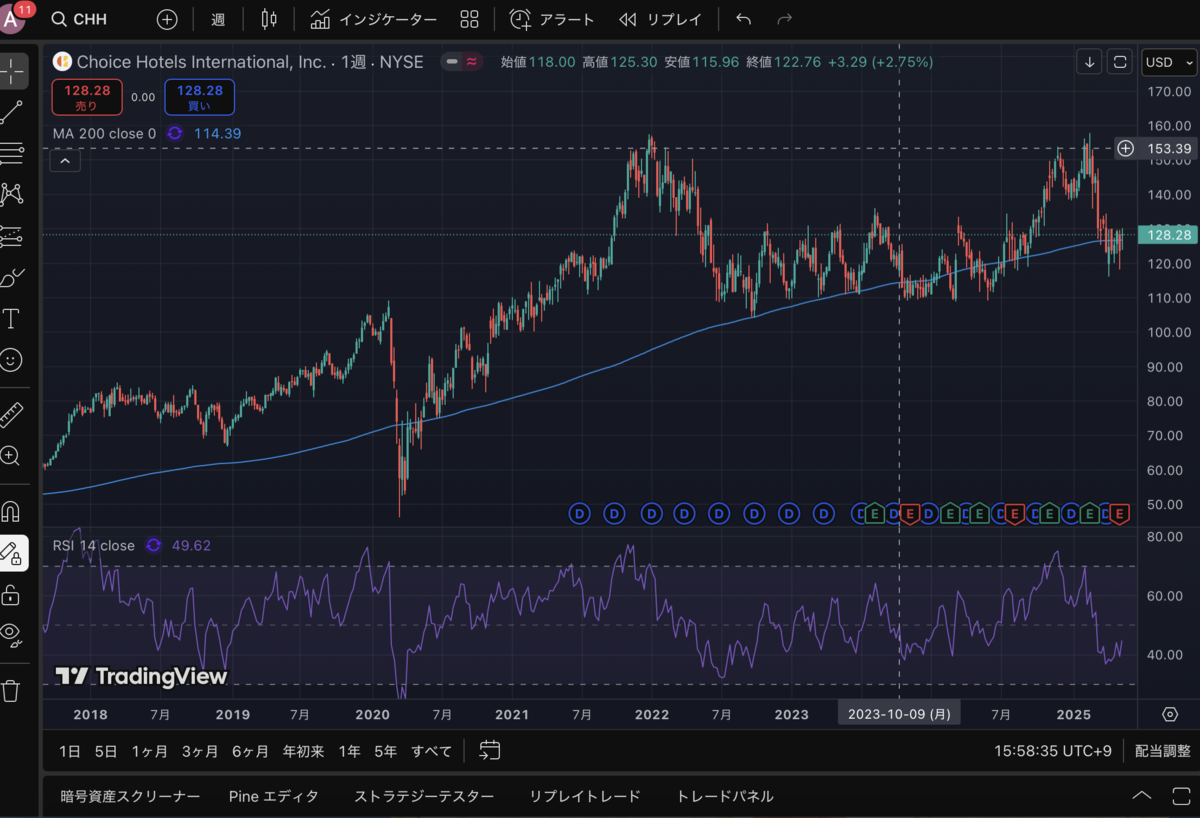Open the インジケーター indicators dialog
The width and height of the screenshot is (1200, 818).
(x=373, y=19)
